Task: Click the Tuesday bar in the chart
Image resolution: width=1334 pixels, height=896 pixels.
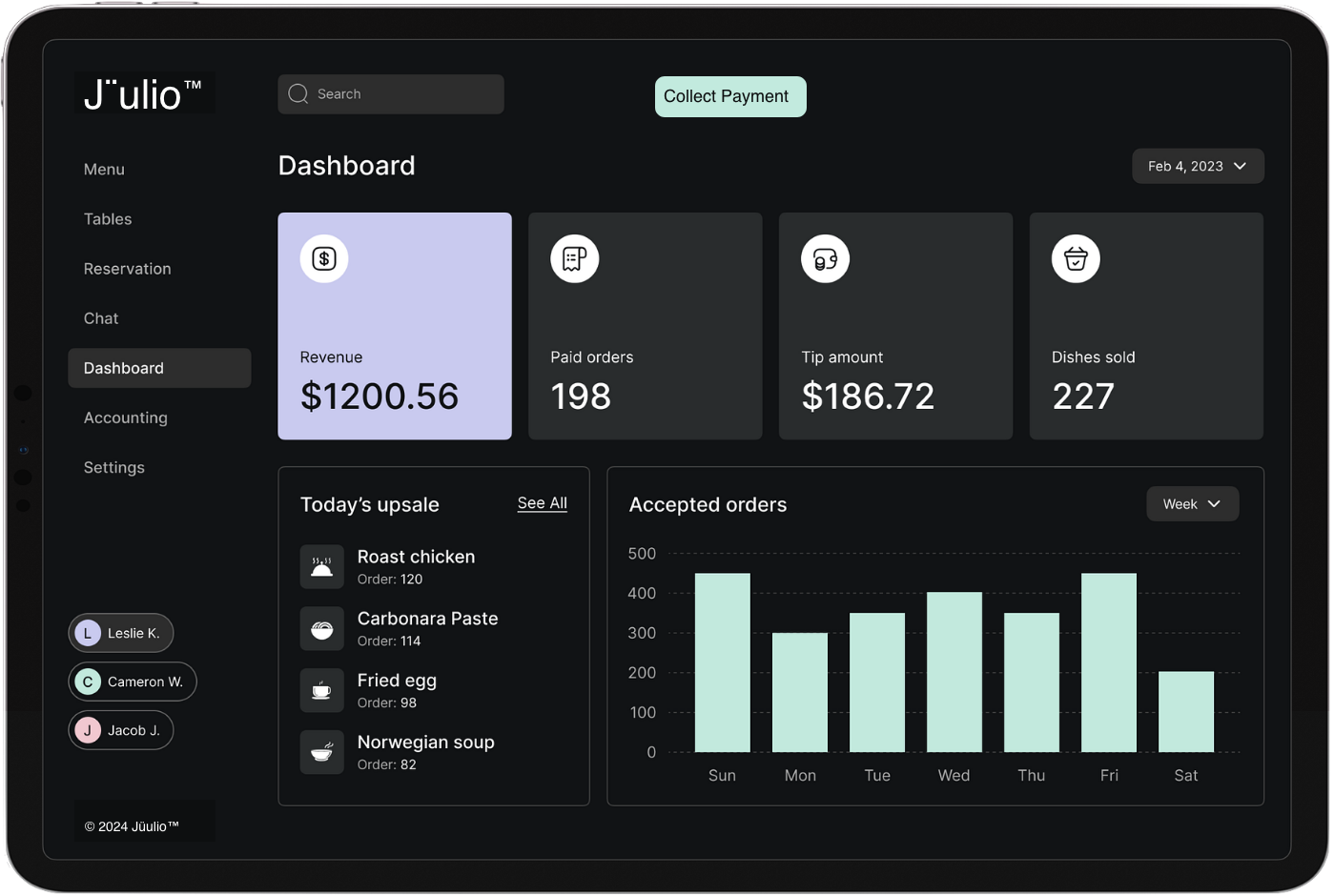Action: click(x=877, y=682)
